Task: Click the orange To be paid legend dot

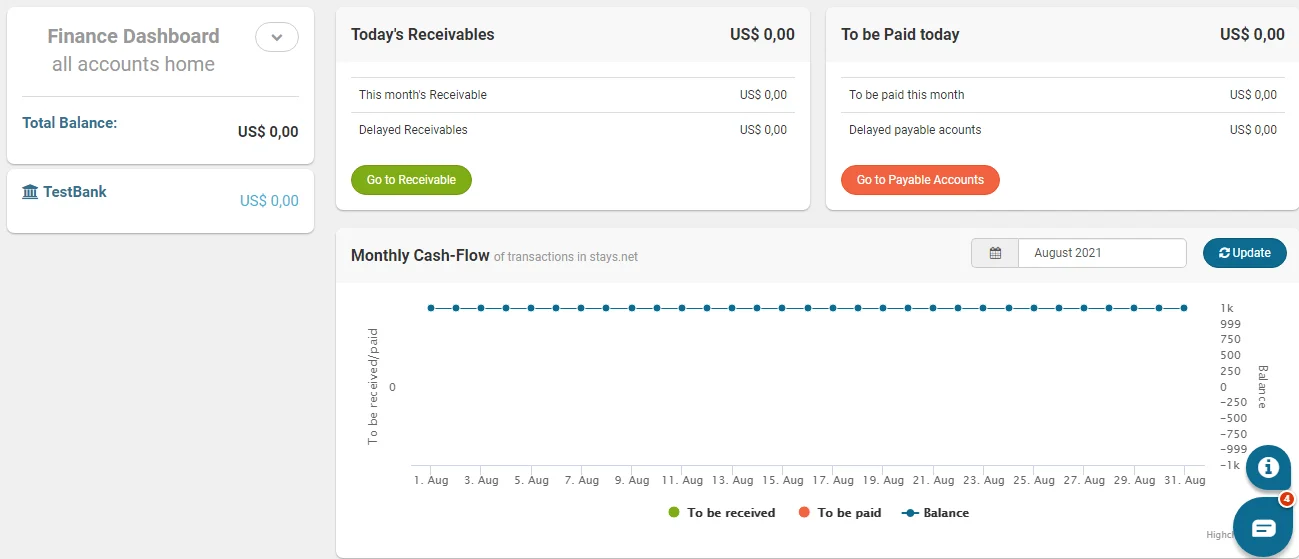Action: 804,513
